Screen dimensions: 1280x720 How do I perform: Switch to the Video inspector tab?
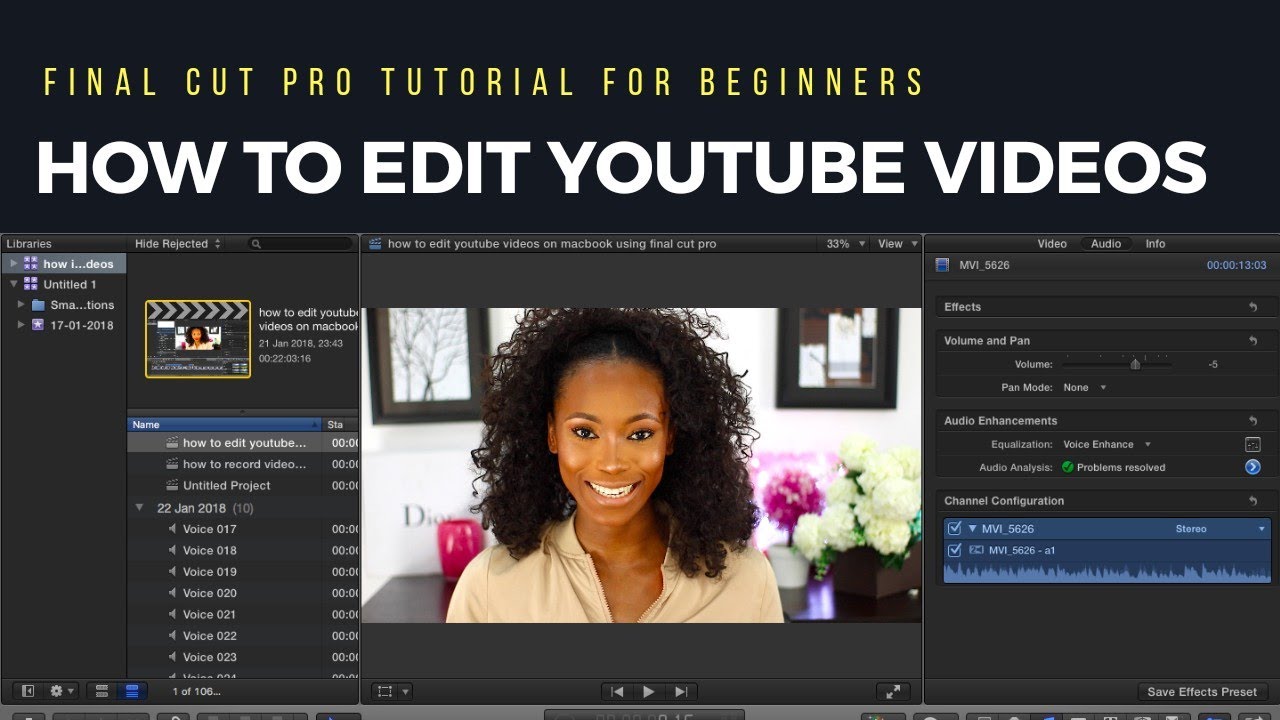pos(1052,244)
